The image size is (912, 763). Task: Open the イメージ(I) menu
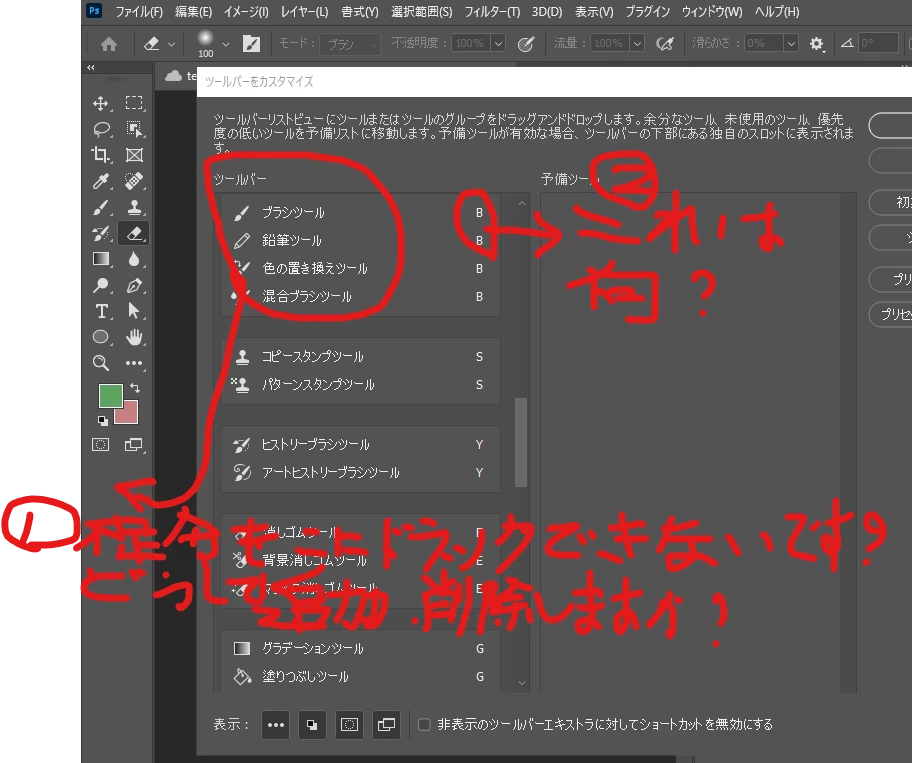pyautogui.click(x=246, y=12)
